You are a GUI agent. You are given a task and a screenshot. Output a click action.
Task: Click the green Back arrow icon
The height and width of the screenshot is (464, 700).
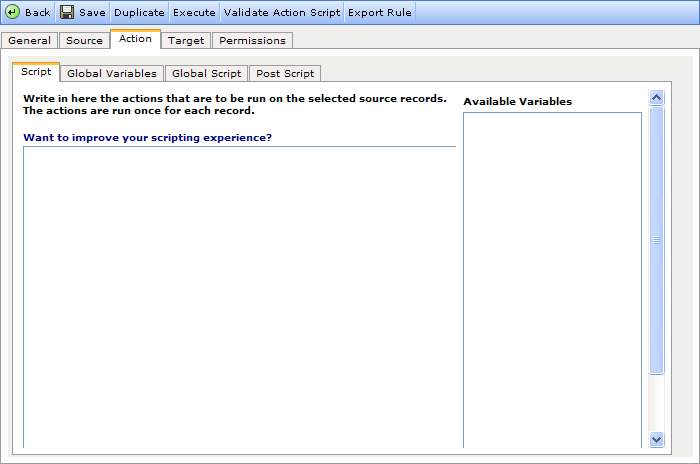[13, 12]
